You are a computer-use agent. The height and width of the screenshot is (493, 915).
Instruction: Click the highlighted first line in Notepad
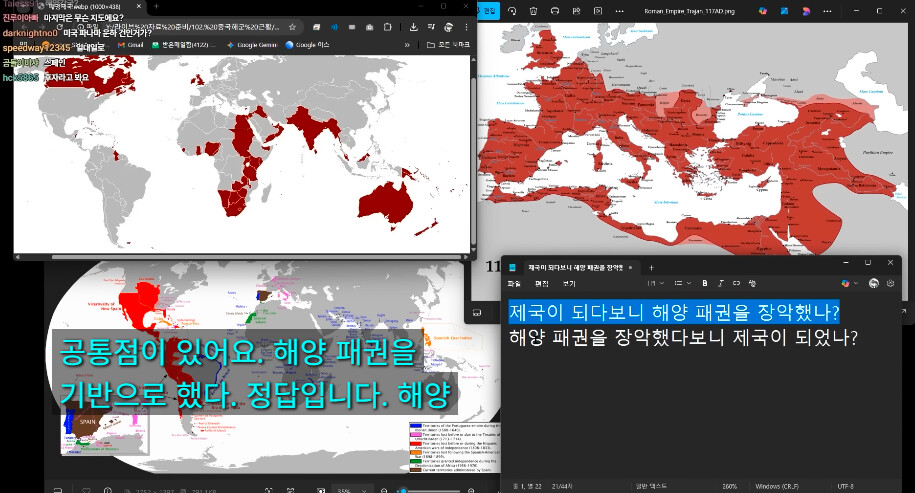pyautogui.click(x=674, y=312)
